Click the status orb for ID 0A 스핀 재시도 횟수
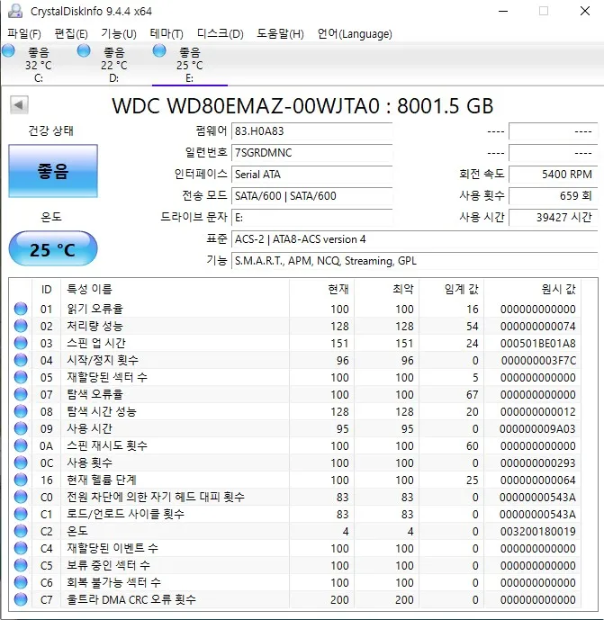604x624 pixels. coord(21,445)
